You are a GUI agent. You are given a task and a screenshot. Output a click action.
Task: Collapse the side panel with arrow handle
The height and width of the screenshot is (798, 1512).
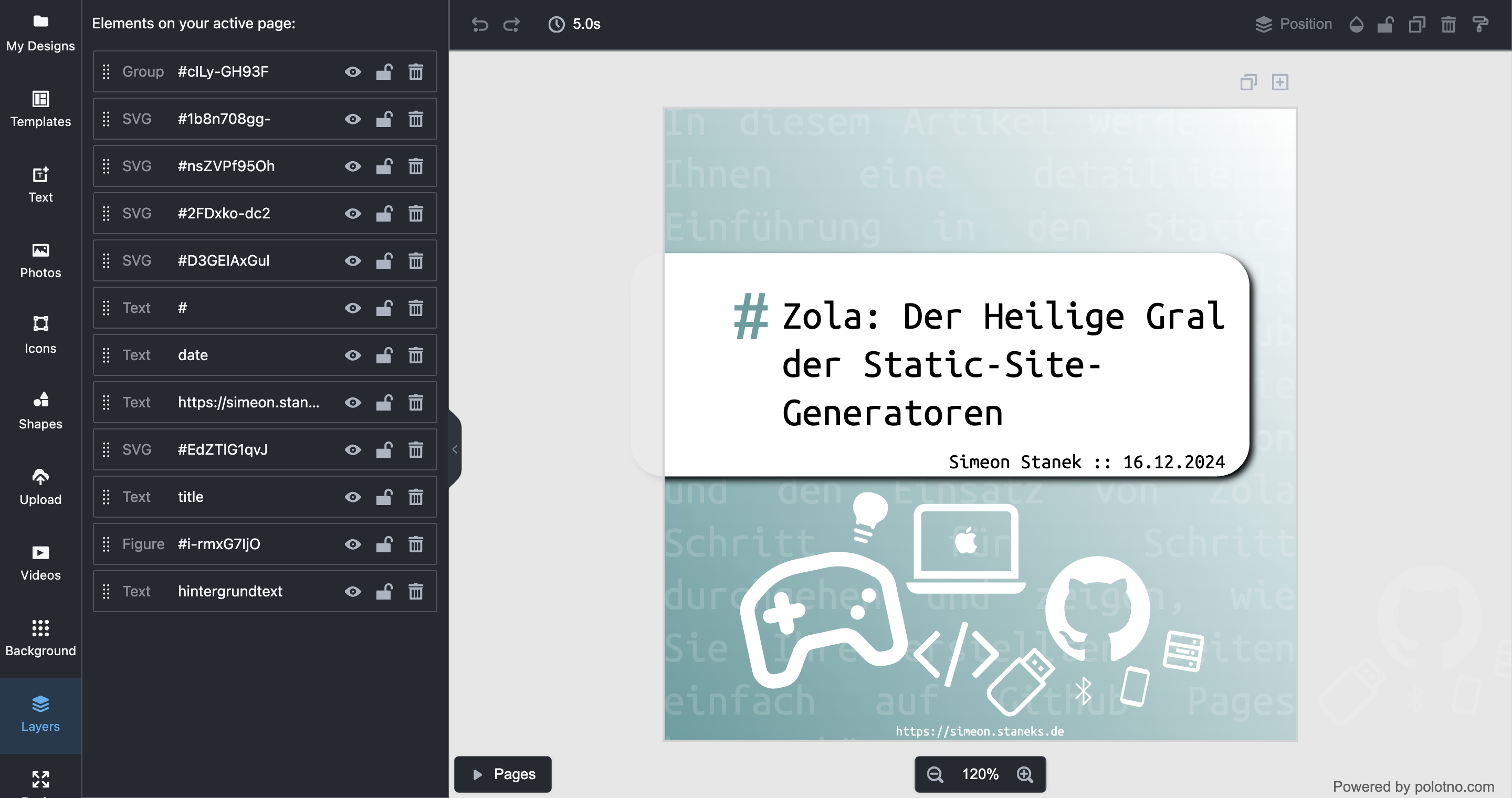(454, 449)
